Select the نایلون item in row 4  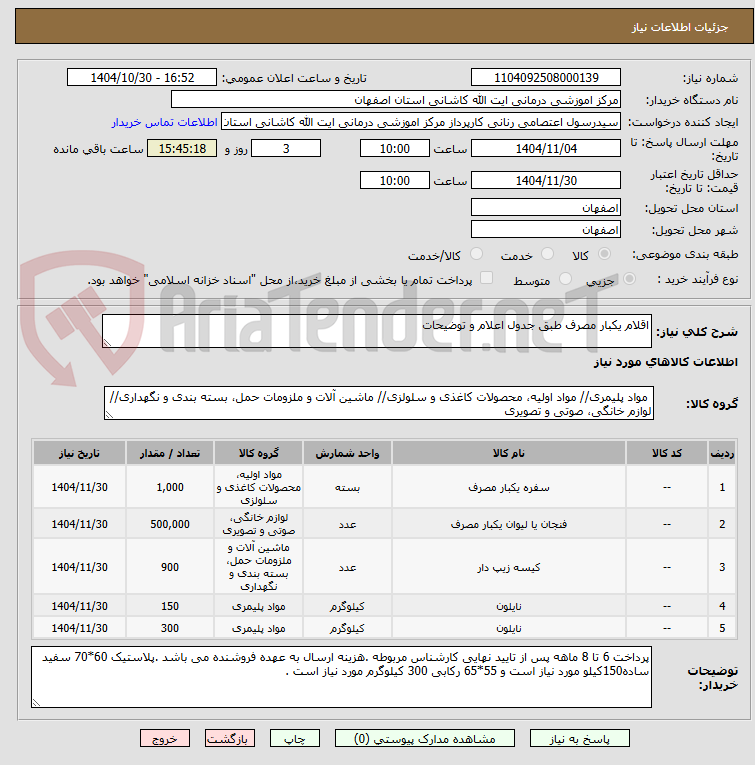[509, 606]
